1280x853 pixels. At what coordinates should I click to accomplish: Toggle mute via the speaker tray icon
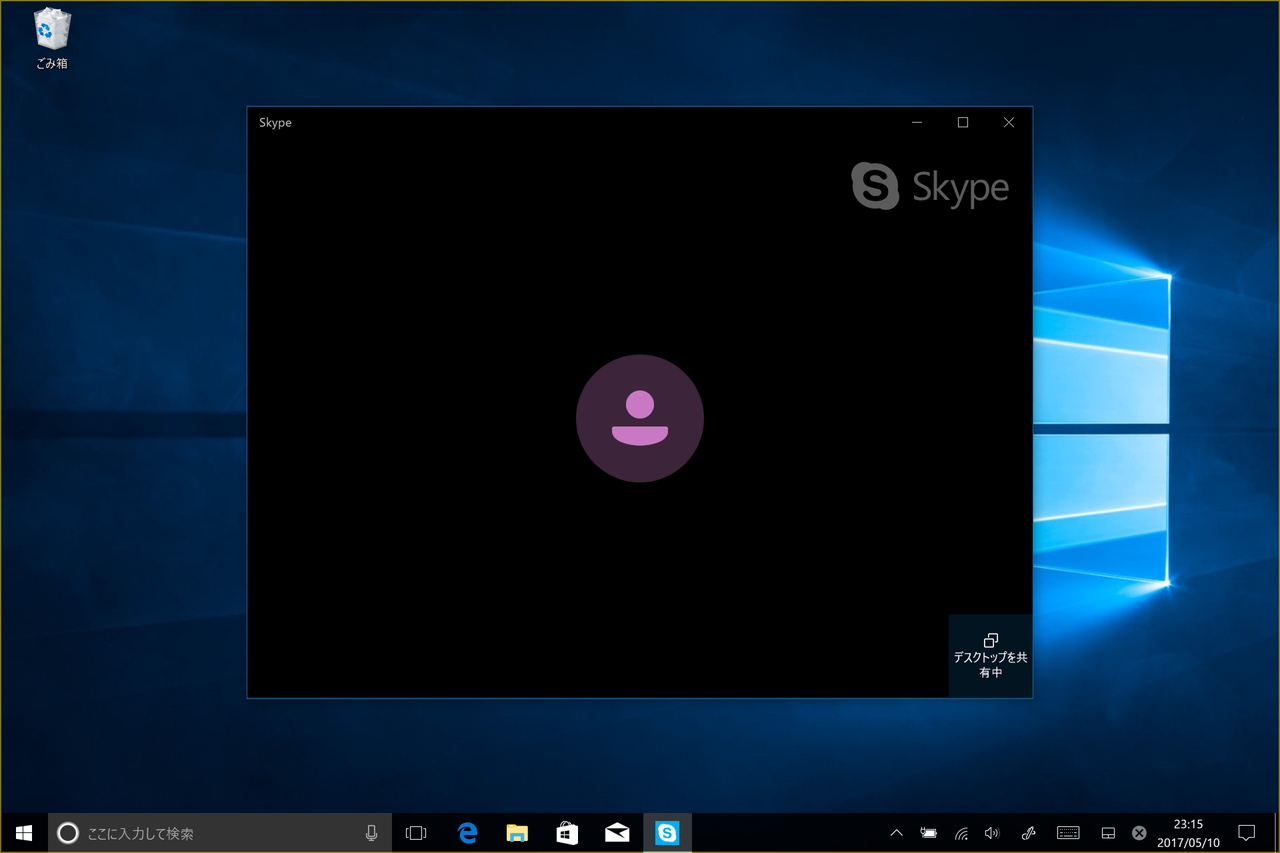point(991,832)
